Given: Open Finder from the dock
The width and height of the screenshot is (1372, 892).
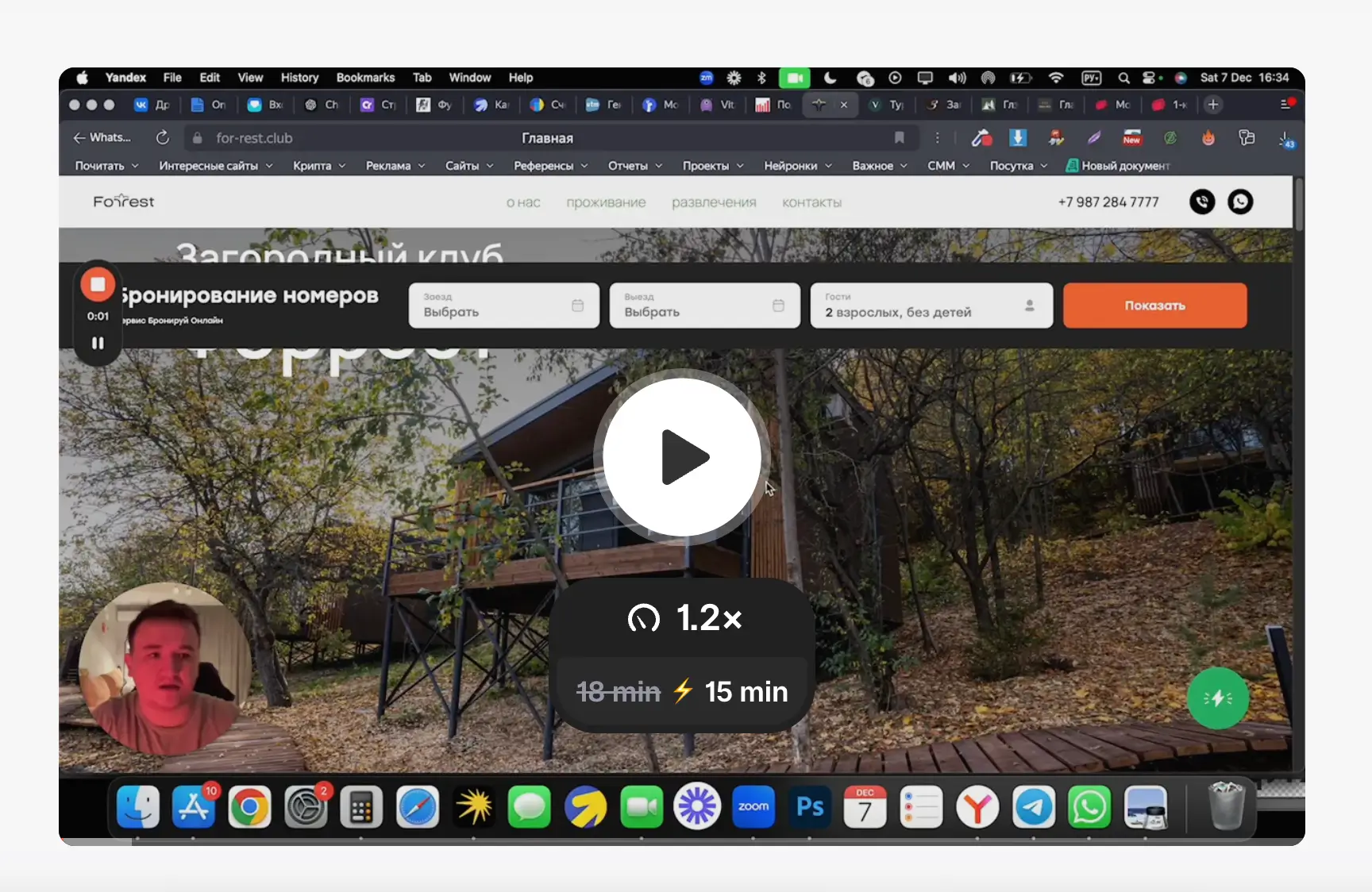Looking at the screenshot, I should coord(137,807).
